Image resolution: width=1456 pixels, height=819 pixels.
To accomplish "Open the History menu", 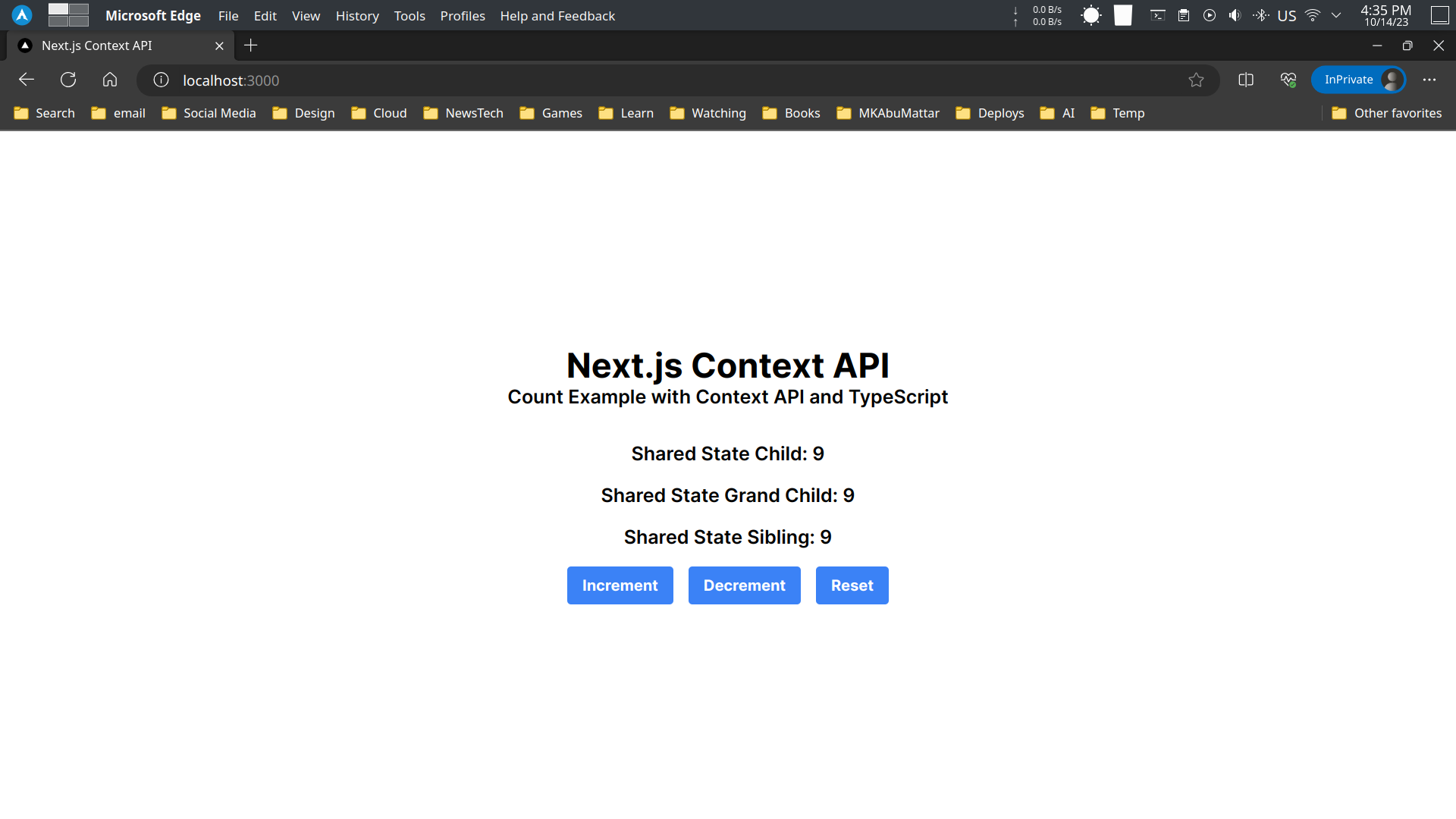I will pyautogui.click(x=357, y=16).
